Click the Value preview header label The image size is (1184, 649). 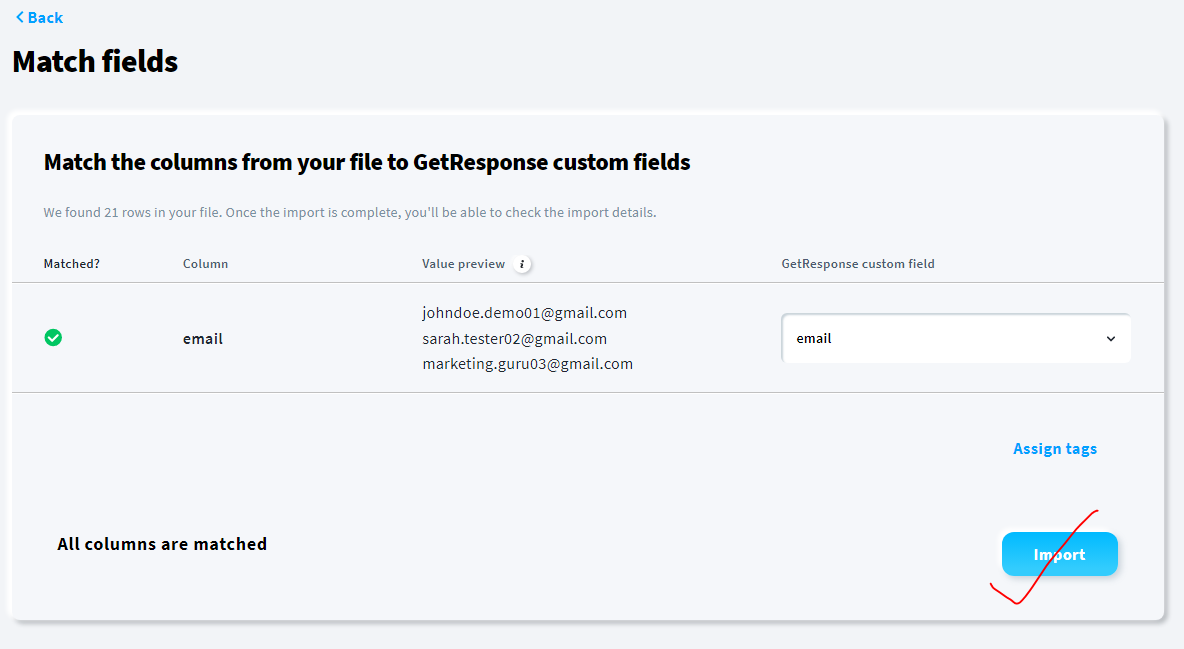(x=464, y=264)
